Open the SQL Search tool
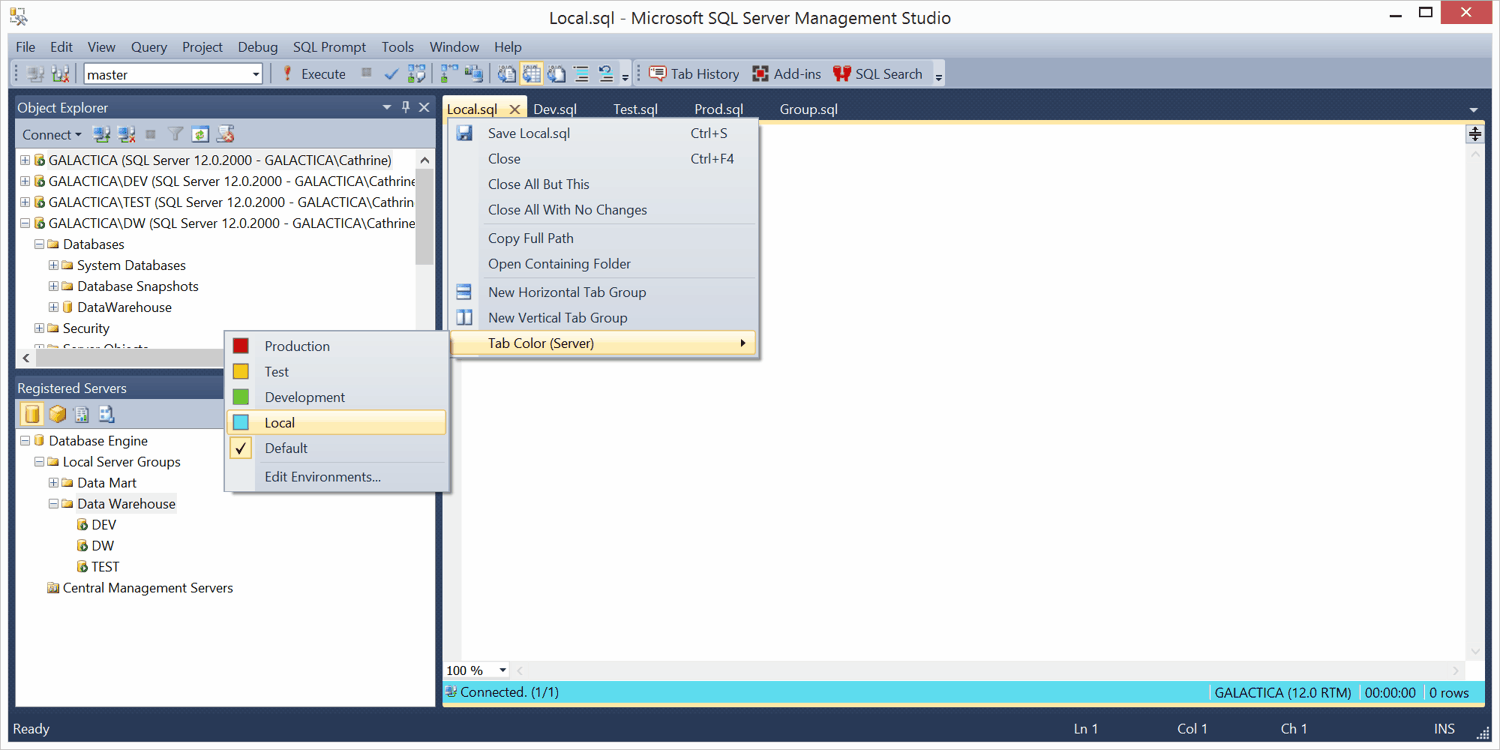 877,74
